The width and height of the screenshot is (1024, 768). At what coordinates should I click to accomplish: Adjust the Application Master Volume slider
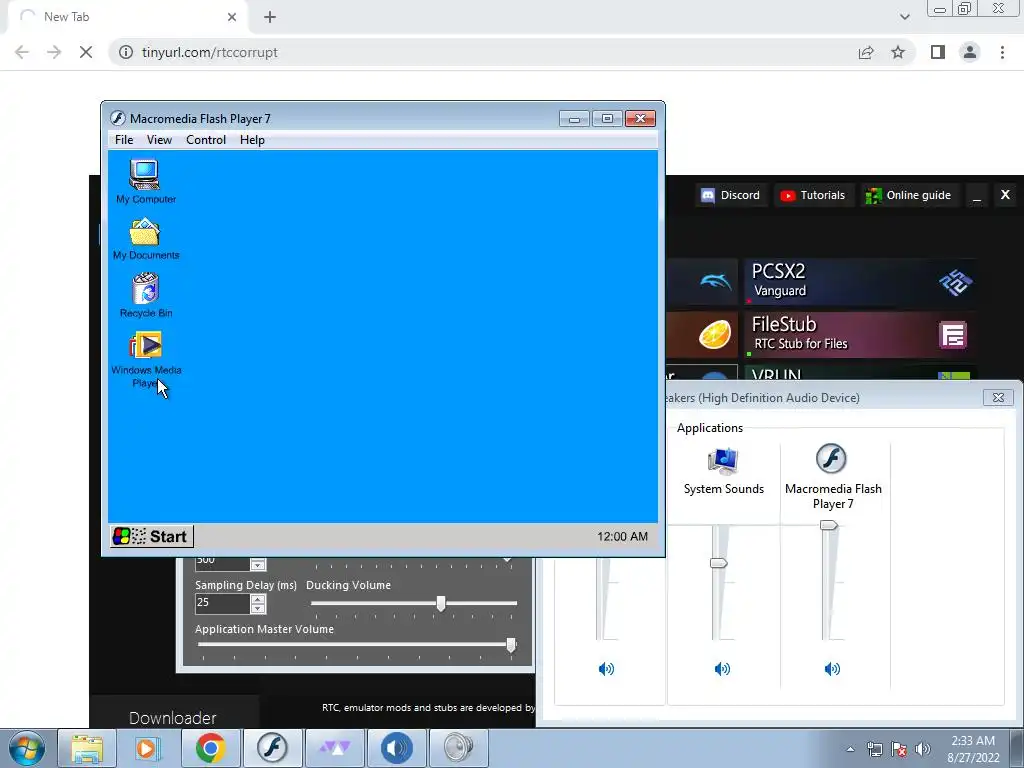(511, 645)
